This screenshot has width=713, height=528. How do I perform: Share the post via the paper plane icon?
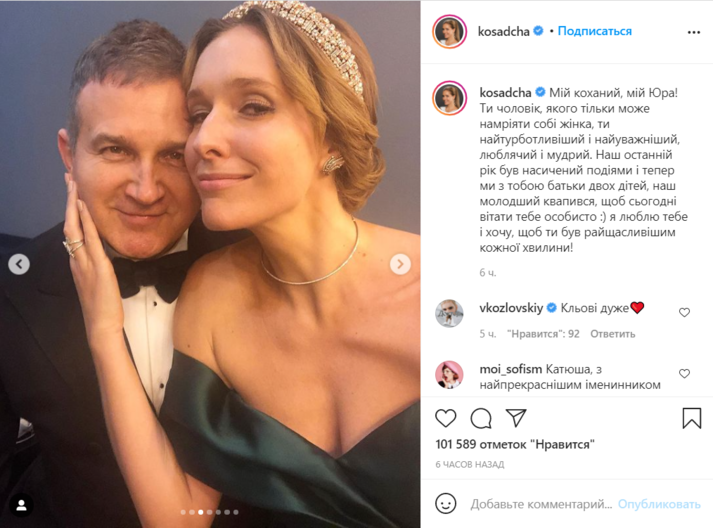[x=516, y=418]
